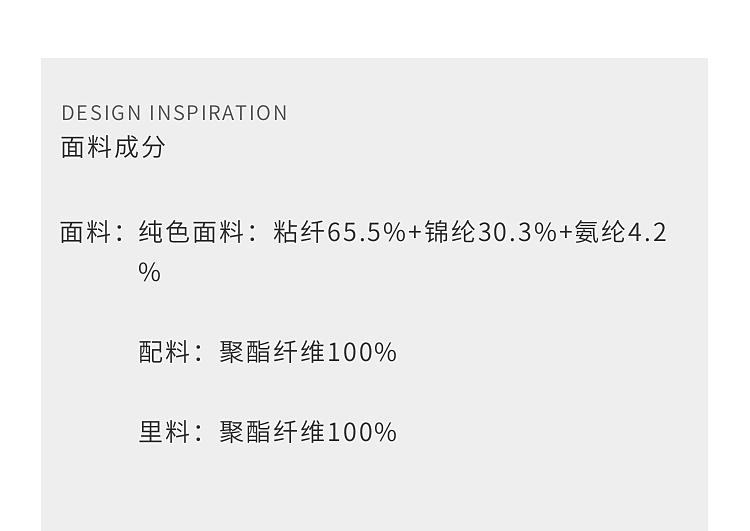This screenshot has height=531, width=750.
Task: Click the 30.3% percentage value
Action: (x=517, y=233)
